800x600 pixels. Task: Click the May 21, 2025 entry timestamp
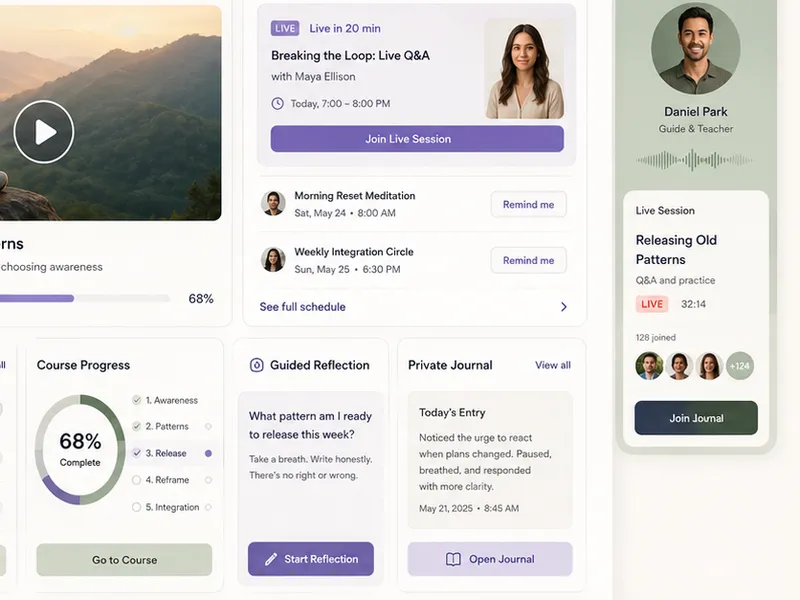pos(469,508)
